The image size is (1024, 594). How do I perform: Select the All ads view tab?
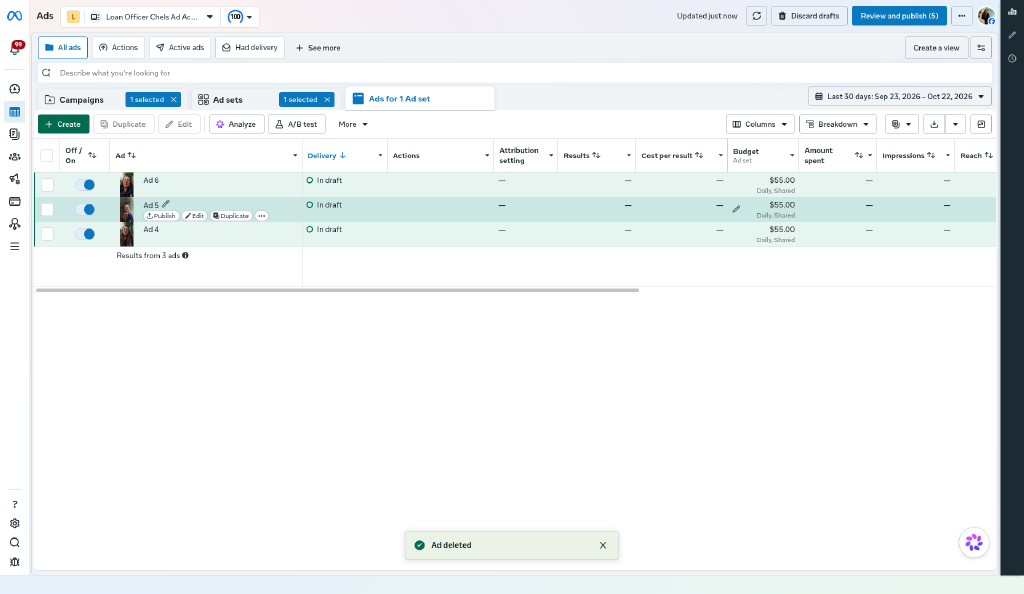(63, 48)
